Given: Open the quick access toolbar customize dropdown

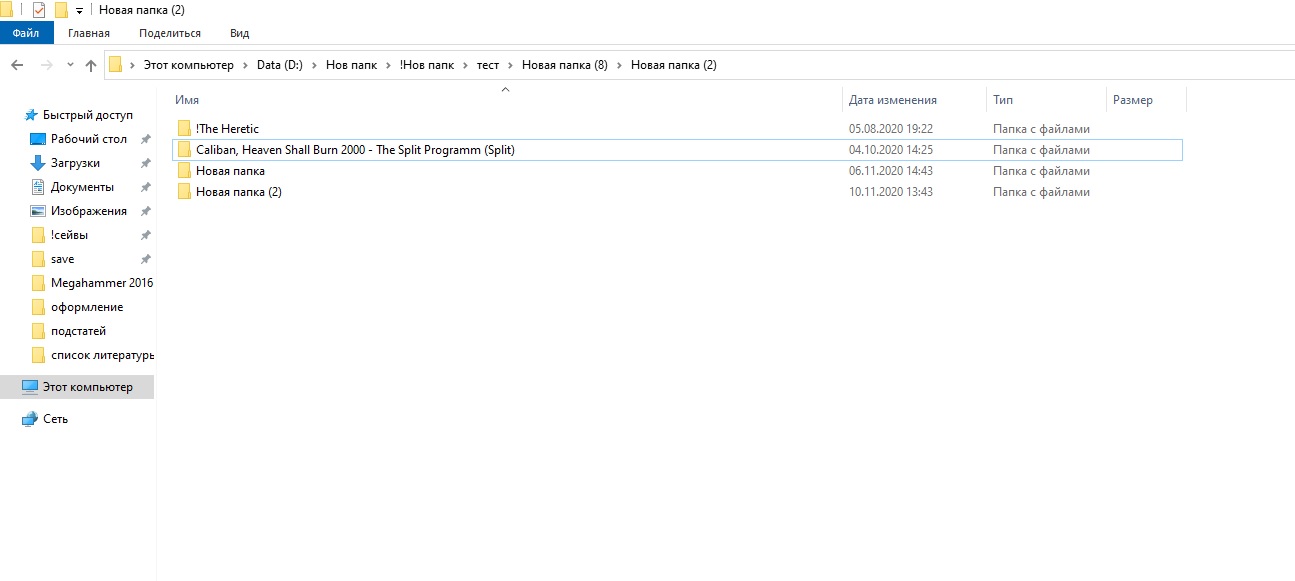Looking at the screenshot, I should (x=79, y=11).
